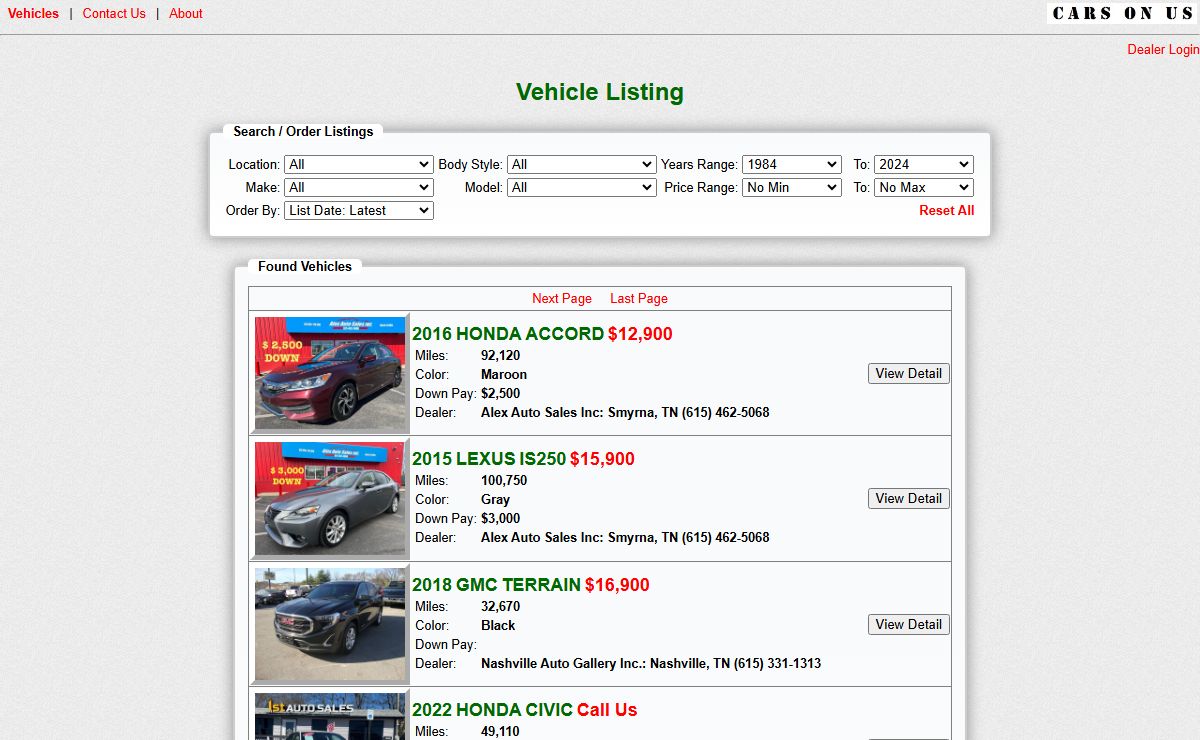Jump to the Last Page link
1200x740 pixels.
pos(639,298)
